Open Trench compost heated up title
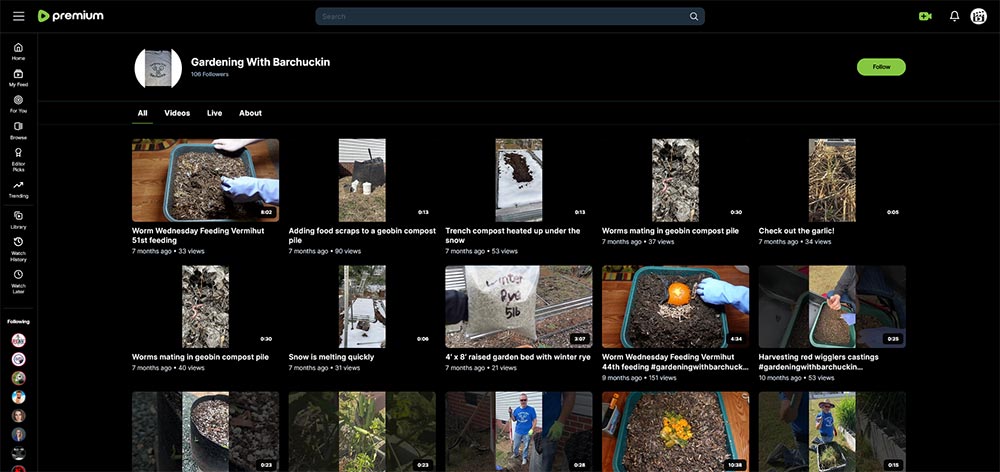This screenshot has width=1000, height=472. point(513,235)
